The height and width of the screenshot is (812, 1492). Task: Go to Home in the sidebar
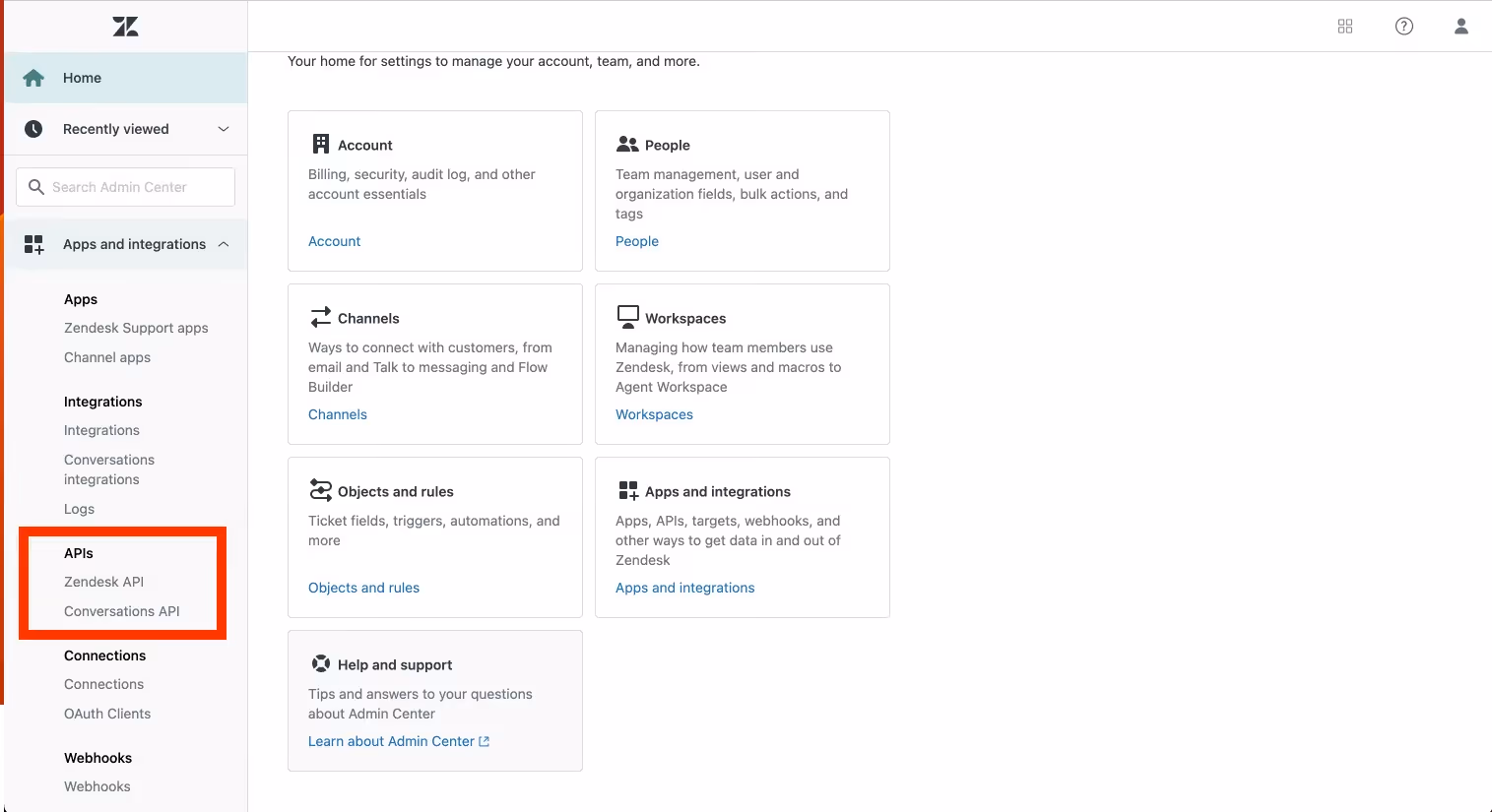[x=126, y=78]
